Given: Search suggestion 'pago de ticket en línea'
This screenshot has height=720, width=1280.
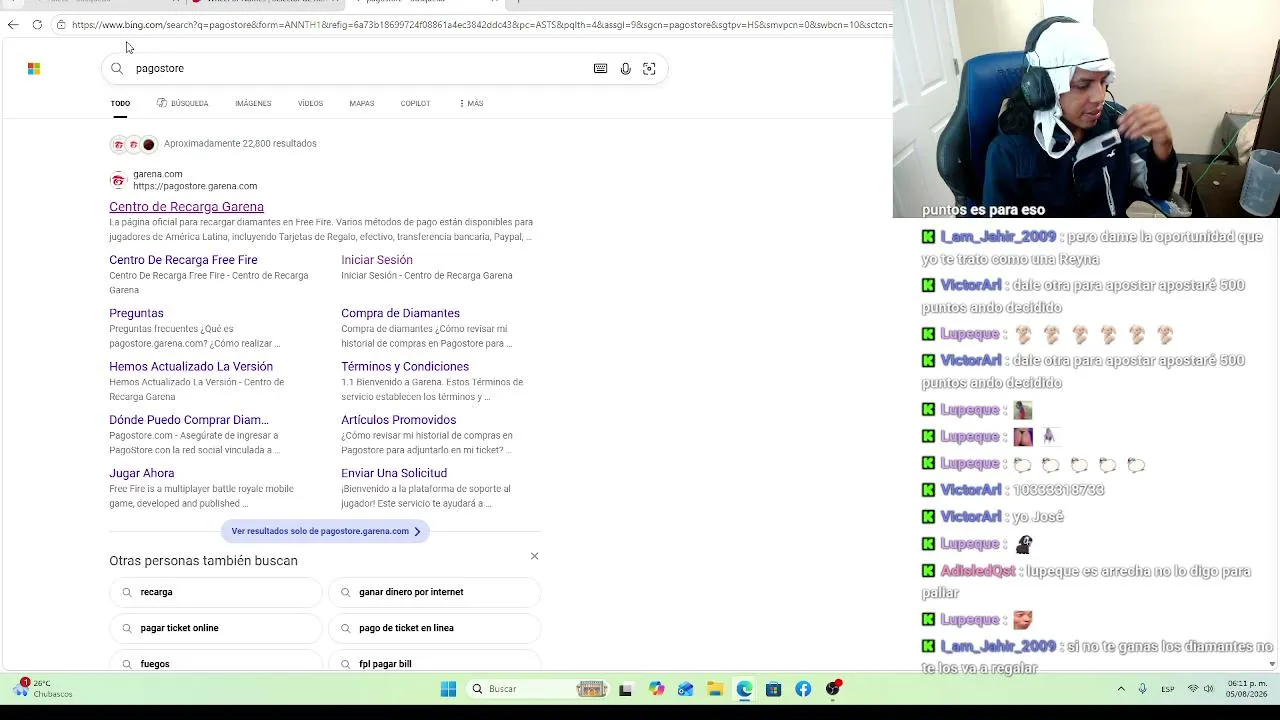Looking at the screenshot, I should [434, 628].
